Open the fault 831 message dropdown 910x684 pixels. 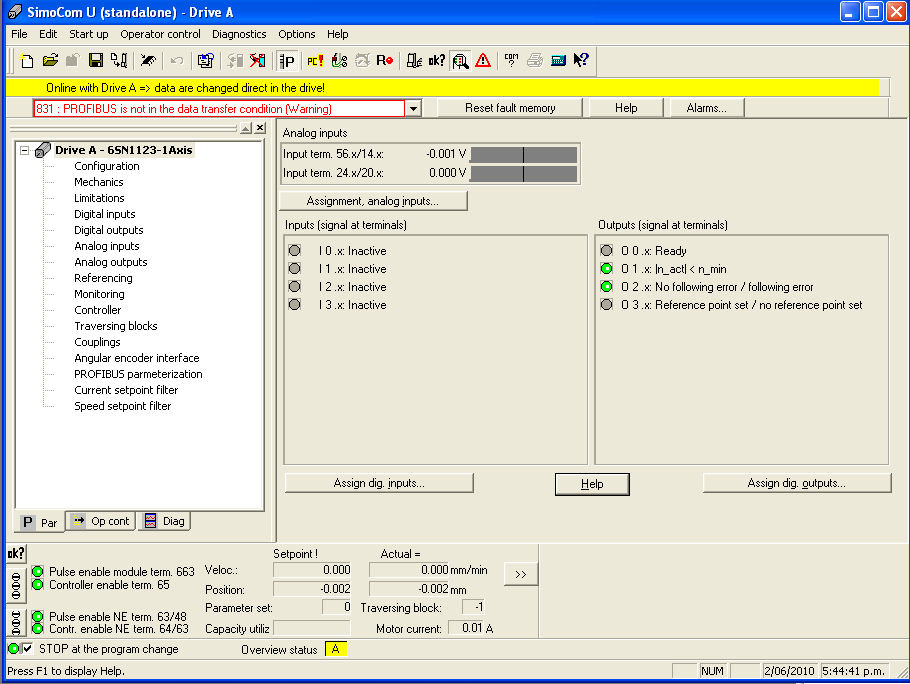[x=413, y=108]
